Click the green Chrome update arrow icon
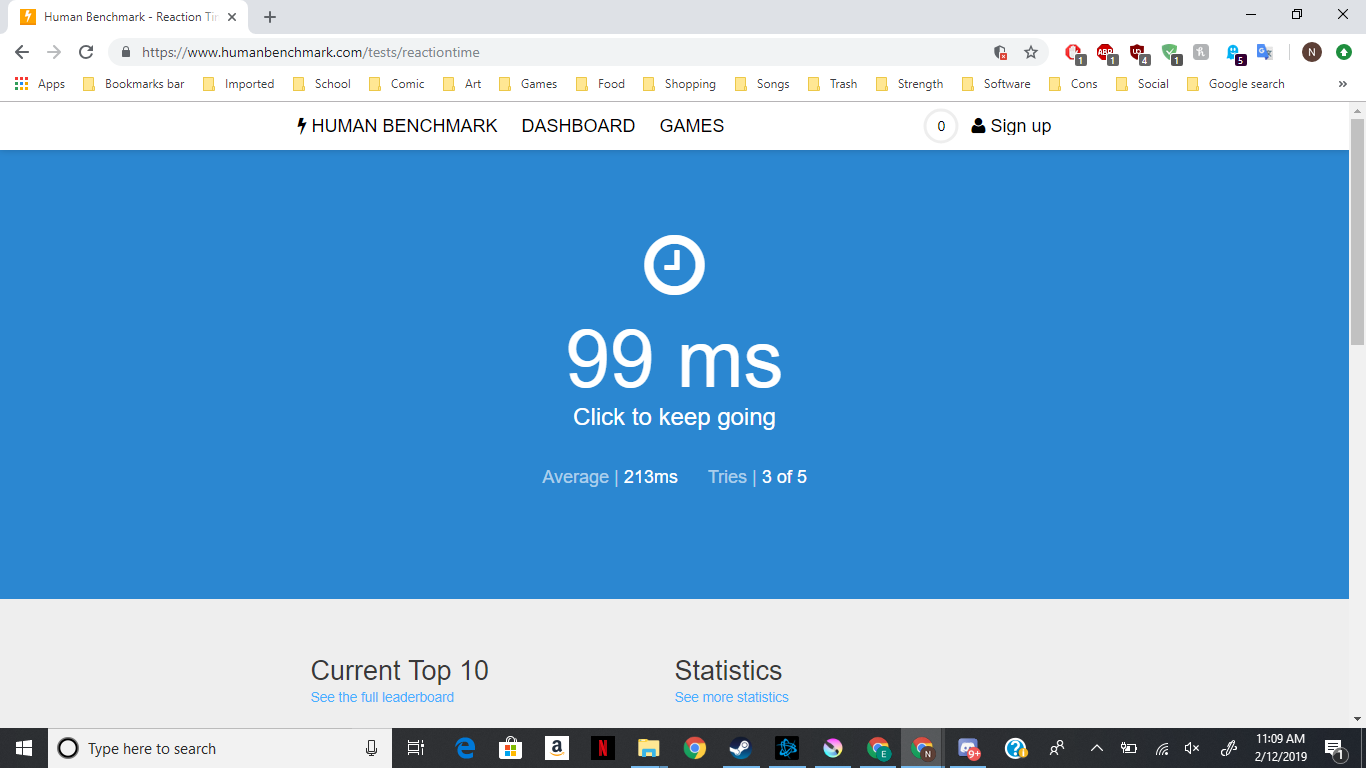This screenshot has width=1366, height=768. tap(1344, 52)
